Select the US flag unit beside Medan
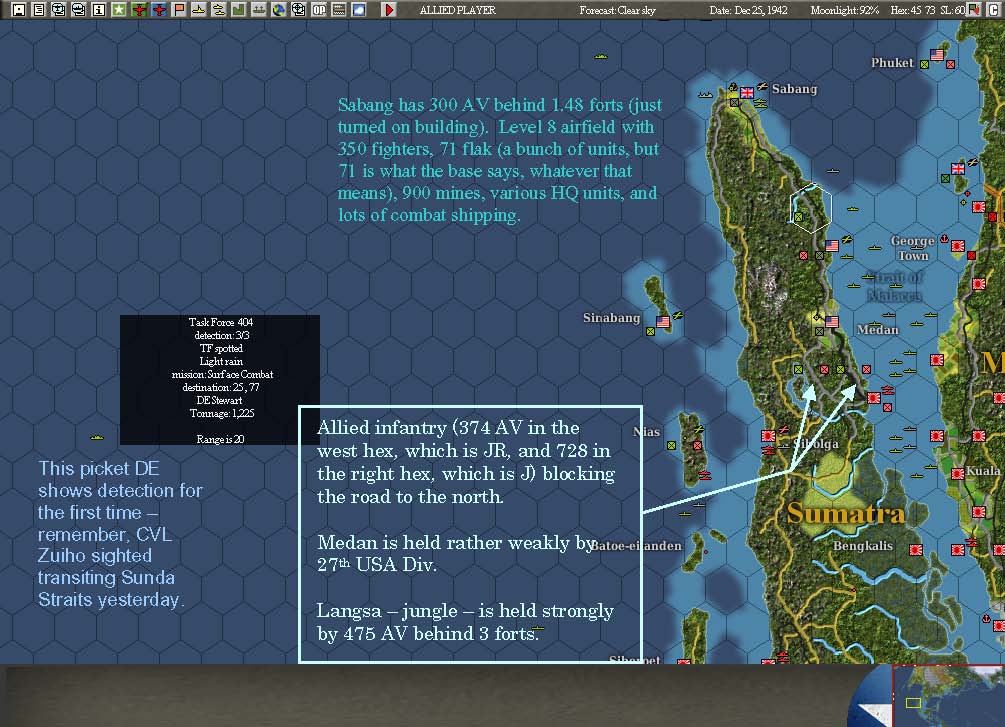The height and width of the screenshot is (727, 1005). pos(832,321)
